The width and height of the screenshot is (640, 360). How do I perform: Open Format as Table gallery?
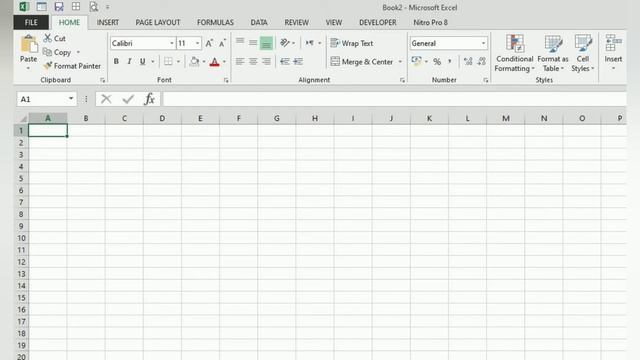point(553,53)
